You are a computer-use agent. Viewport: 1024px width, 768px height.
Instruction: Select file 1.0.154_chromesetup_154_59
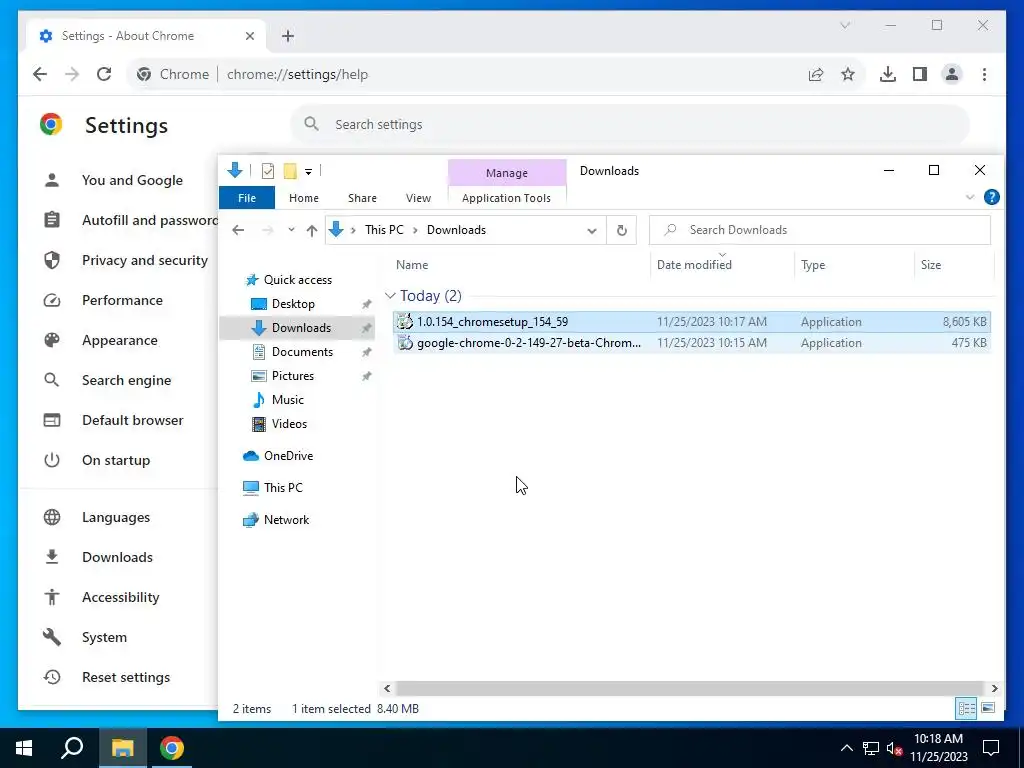coord(692,321)
